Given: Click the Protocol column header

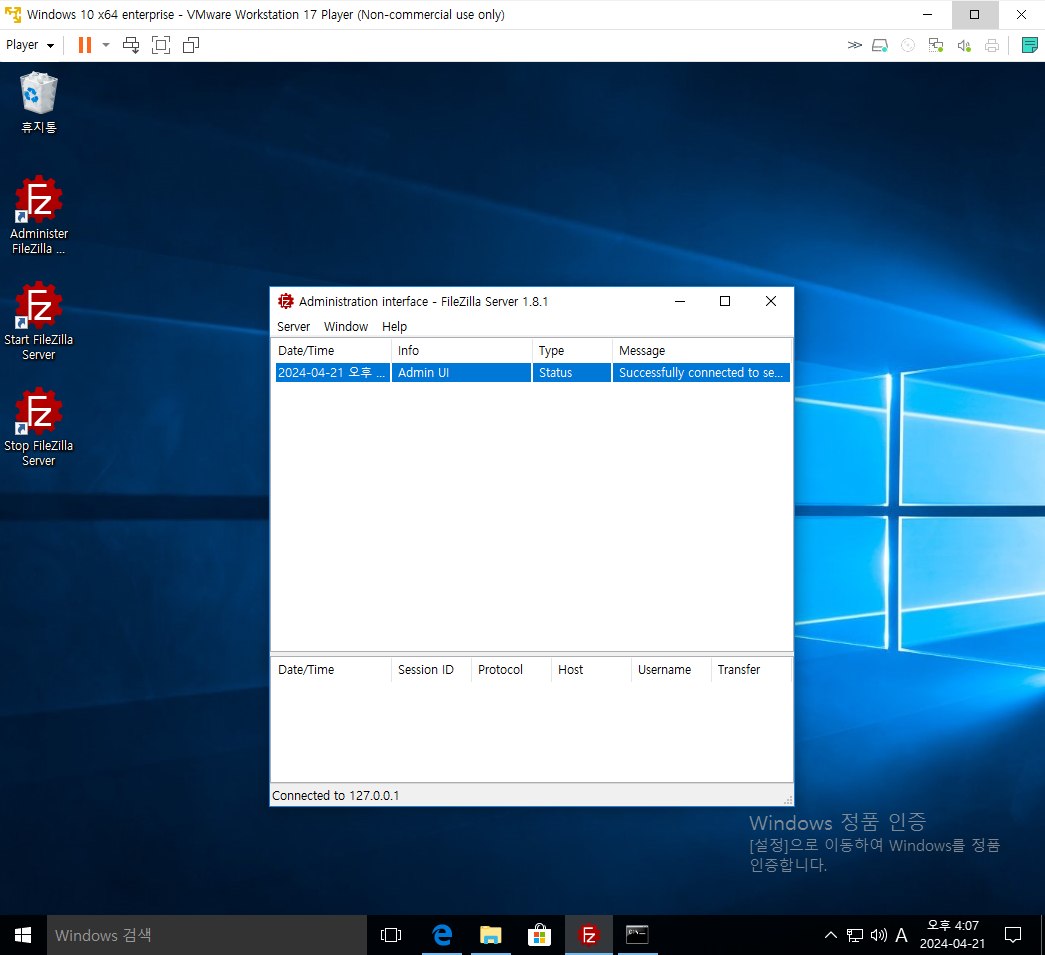Looking at the screenshot, I should [511, 670].
